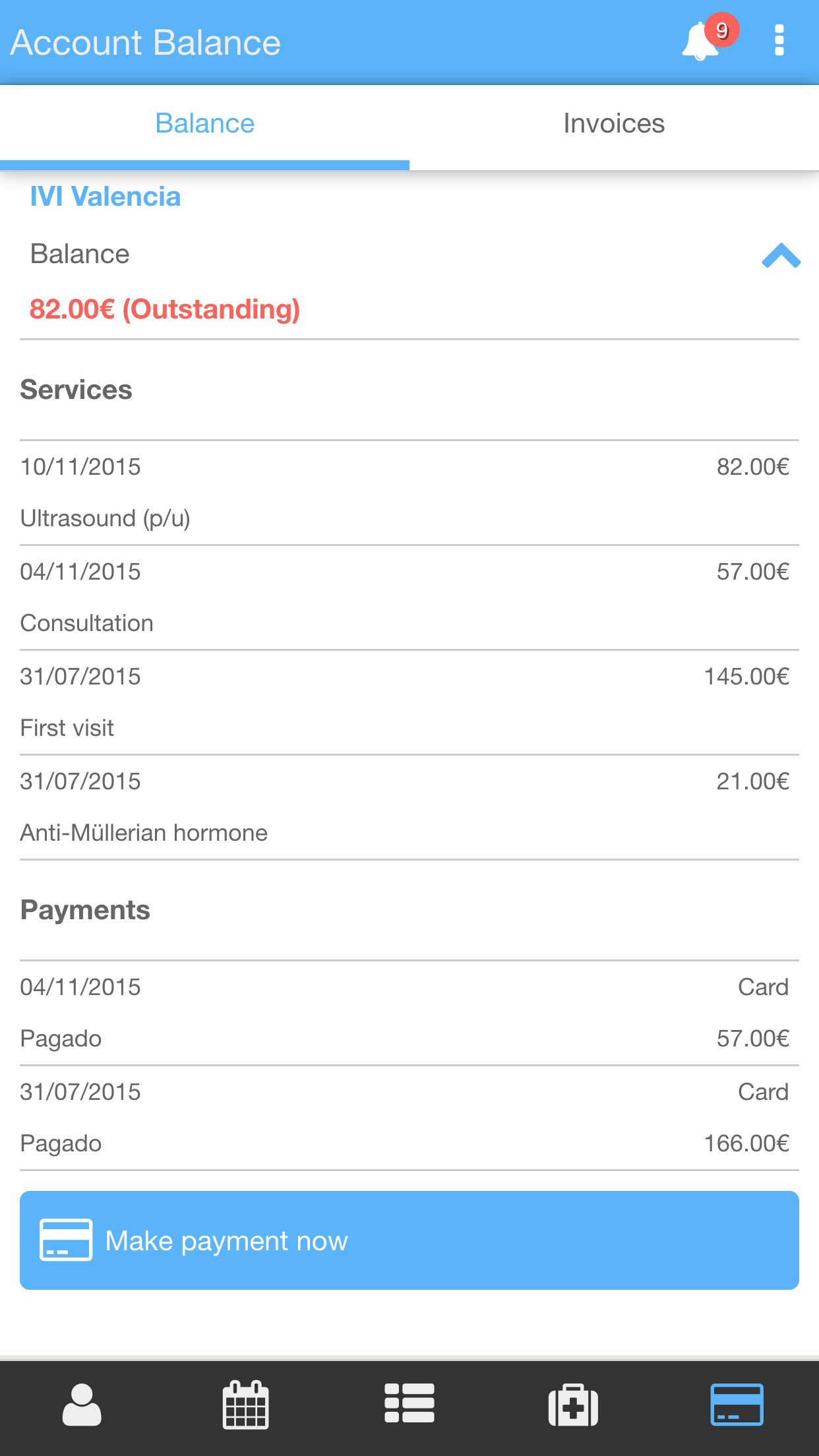The image size is (819, 1456).
Task: Tap the 82.00€ Outstanding balance text
Action: pos(165,309)
